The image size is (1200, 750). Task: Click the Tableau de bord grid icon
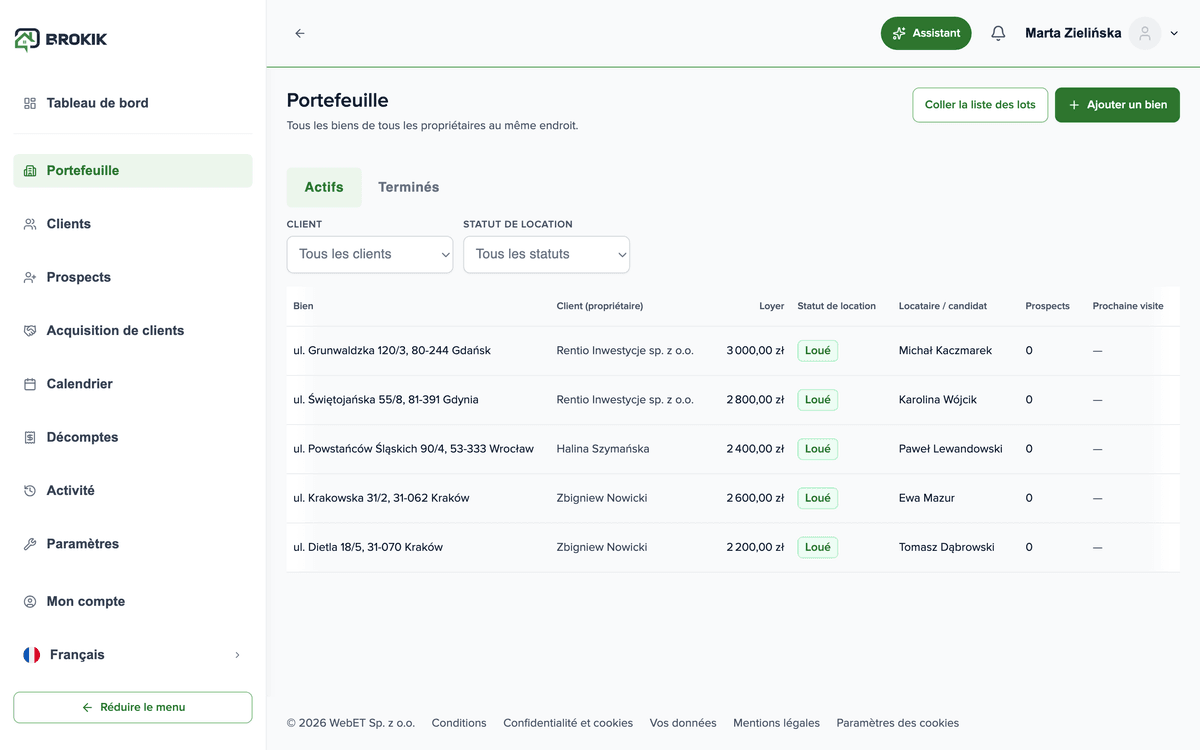[x=30, y=103]
